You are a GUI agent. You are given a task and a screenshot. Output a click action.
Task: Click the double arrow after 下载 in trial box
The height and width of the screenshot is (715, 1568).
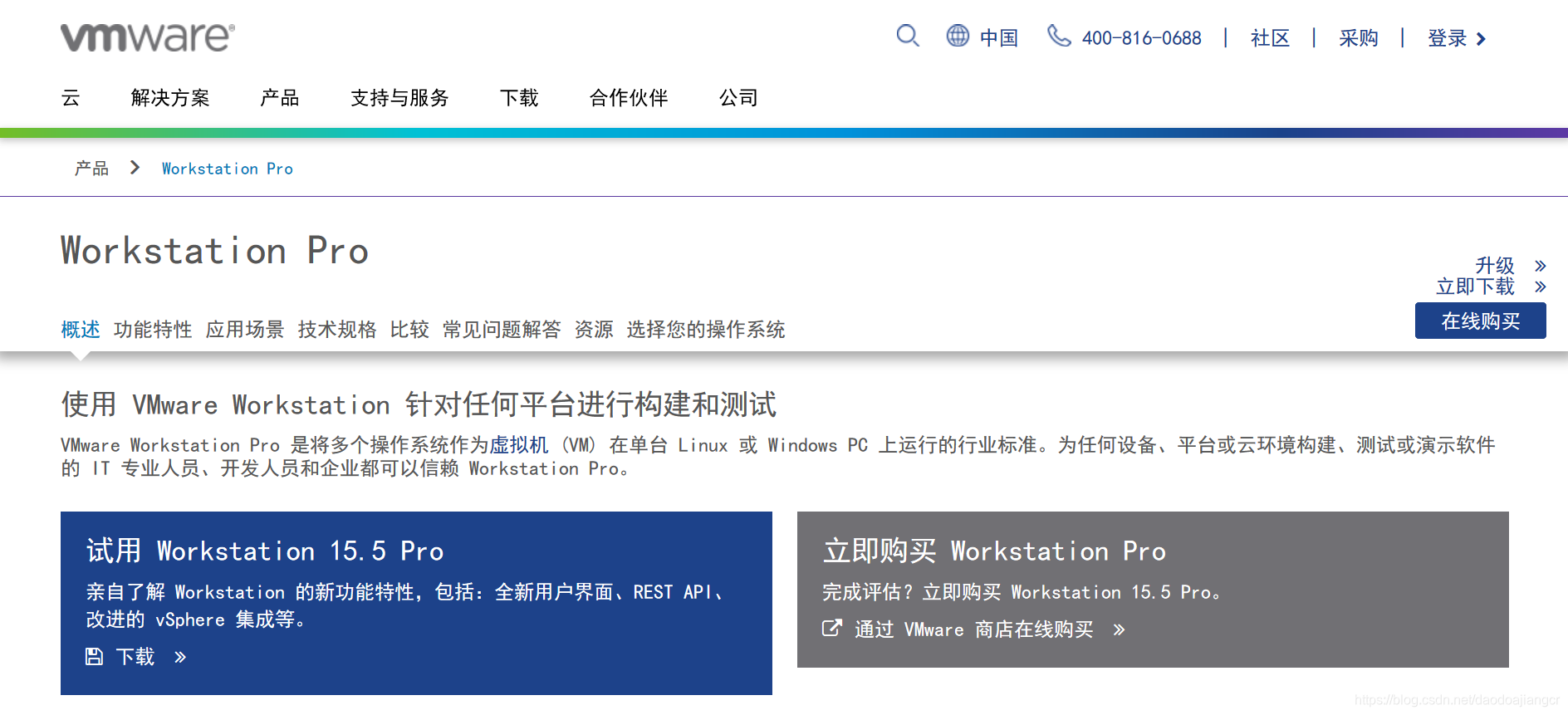[180, 658]
